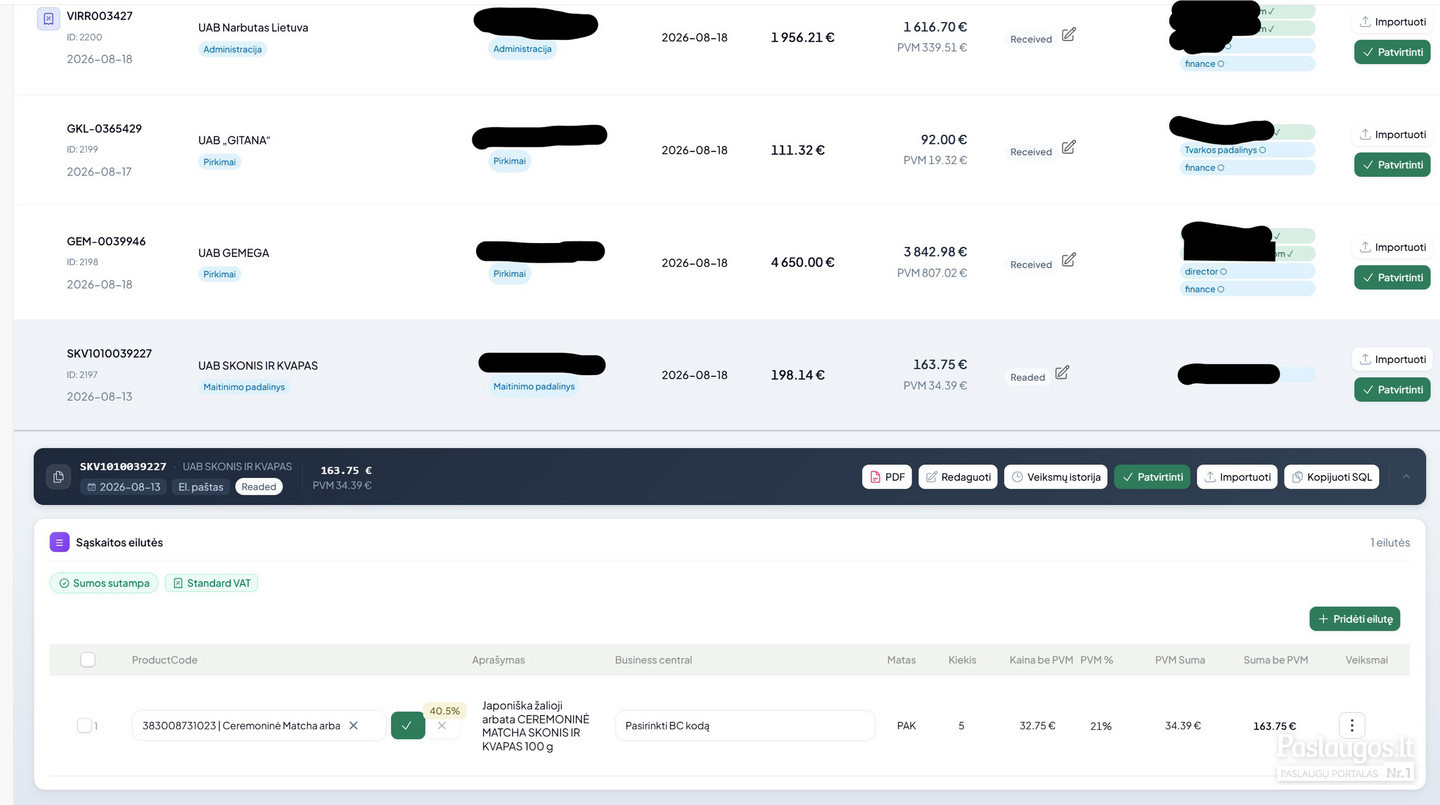Image resolution: width=1440 pixels, height=805 pixels.
Task: Select invoice number GEM-0039946
Action: (106, 241)
